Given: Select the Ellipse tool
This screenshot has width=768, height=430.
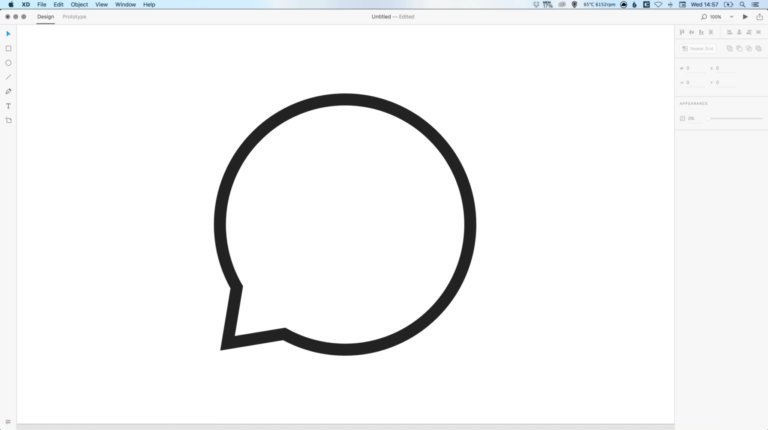Looking at the screenshot, I should [8, 63].
